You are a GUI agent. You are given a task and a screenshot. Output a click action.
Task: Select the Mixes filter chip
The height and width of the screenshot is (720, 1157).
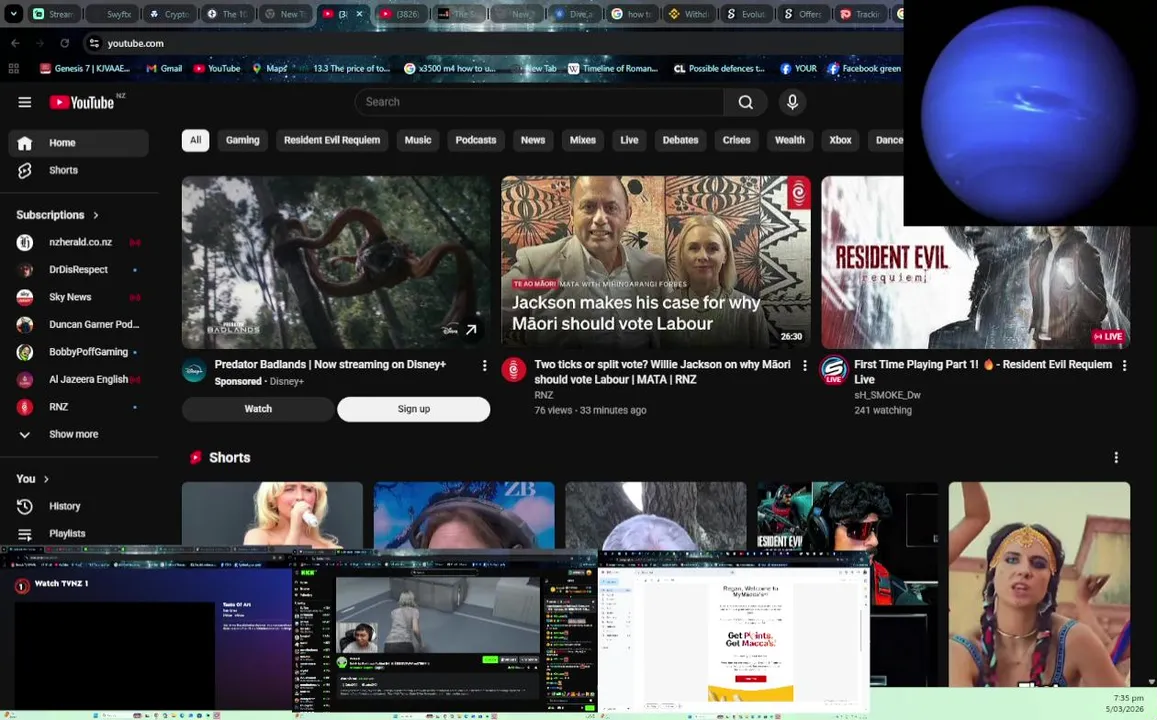pos(582,140)
